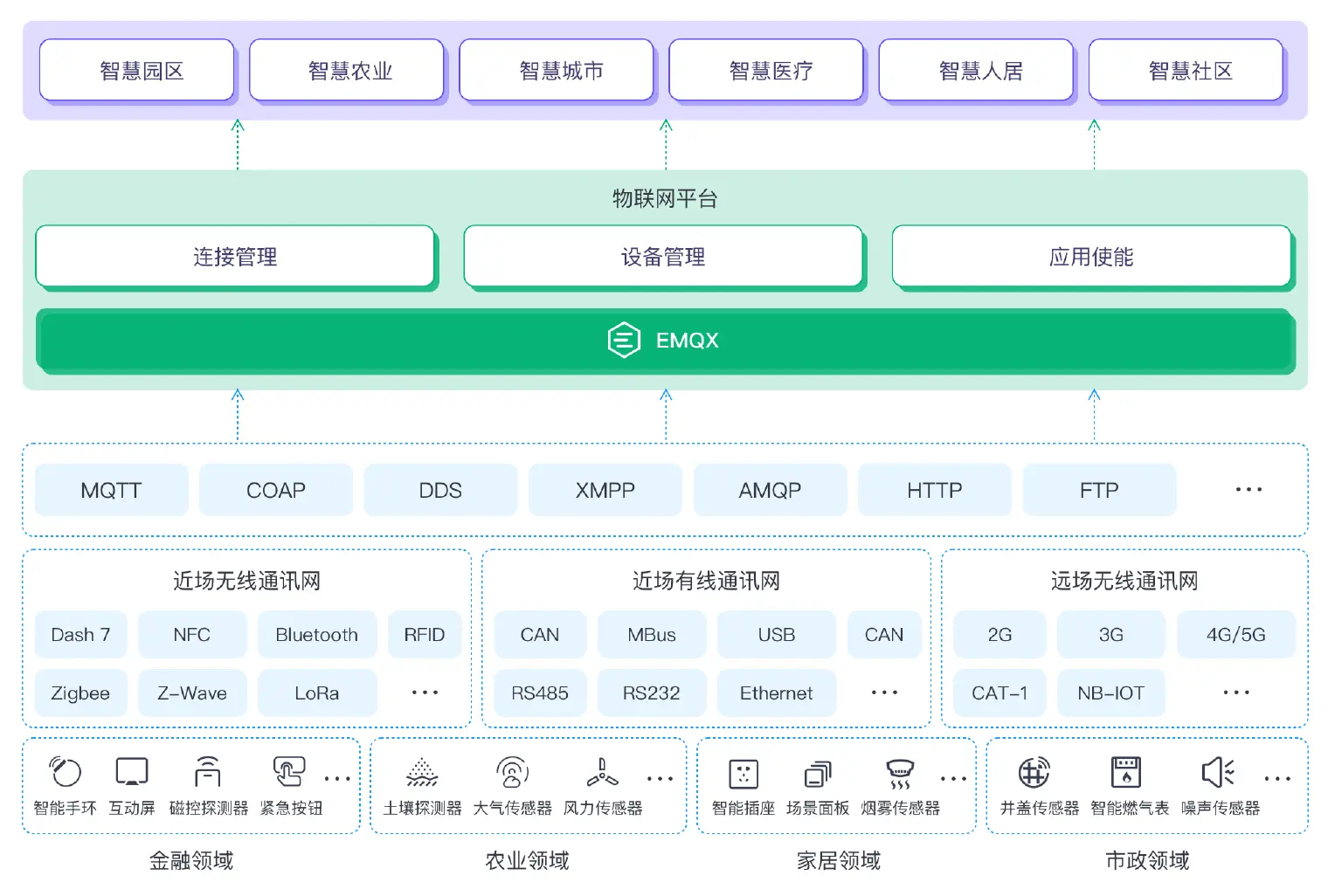Image resolution: width=1328 pixels, height=896 pixels.
Task: Click the EMQX hexagon logo
Action: 624,341
